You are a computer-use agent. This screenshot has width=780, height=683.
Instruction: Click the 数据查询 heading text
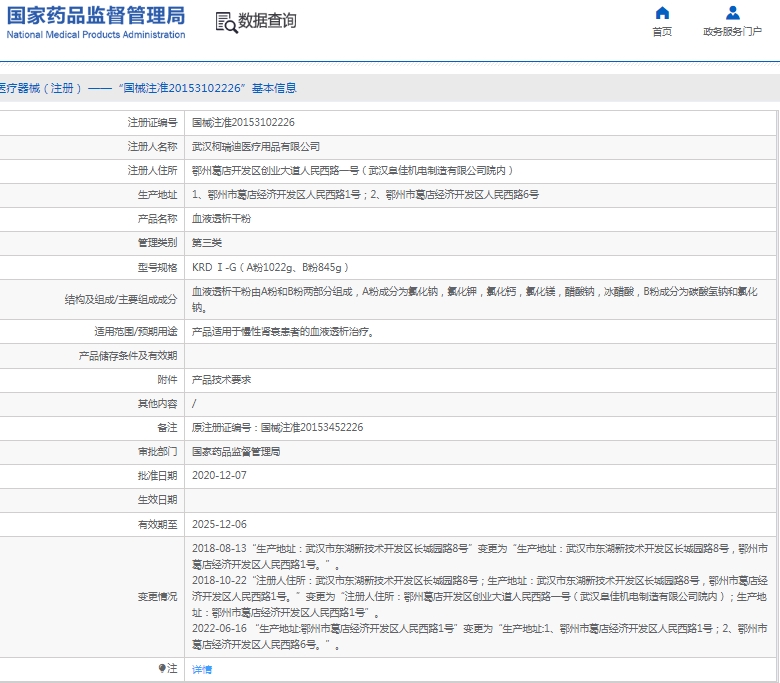(267, 21)
